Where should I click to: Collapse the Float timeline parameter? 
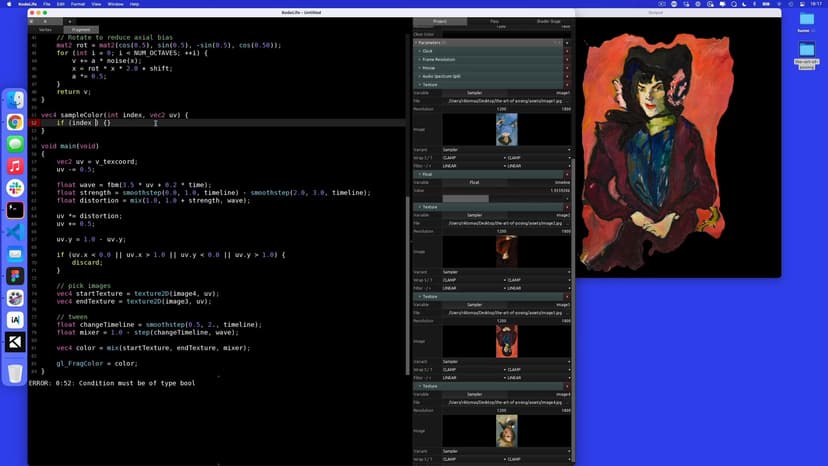[420, 174]
